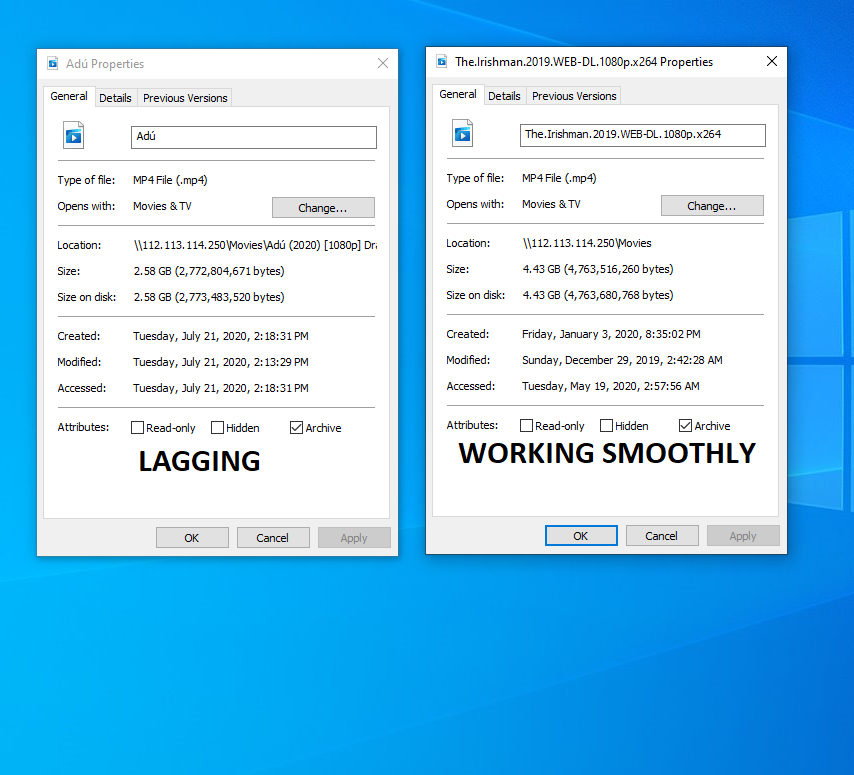Viewport: 854px width, 775px height.
Task: Open Previous Versions tab in Adú Properties
Action: [x=185, y=98]
